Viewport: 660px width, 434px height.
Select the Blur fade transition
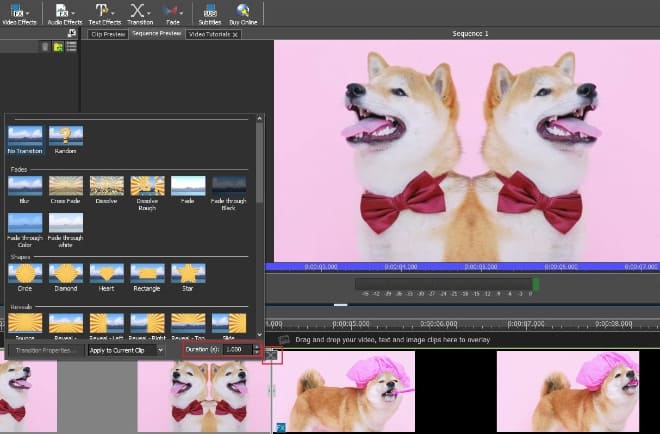25,190
